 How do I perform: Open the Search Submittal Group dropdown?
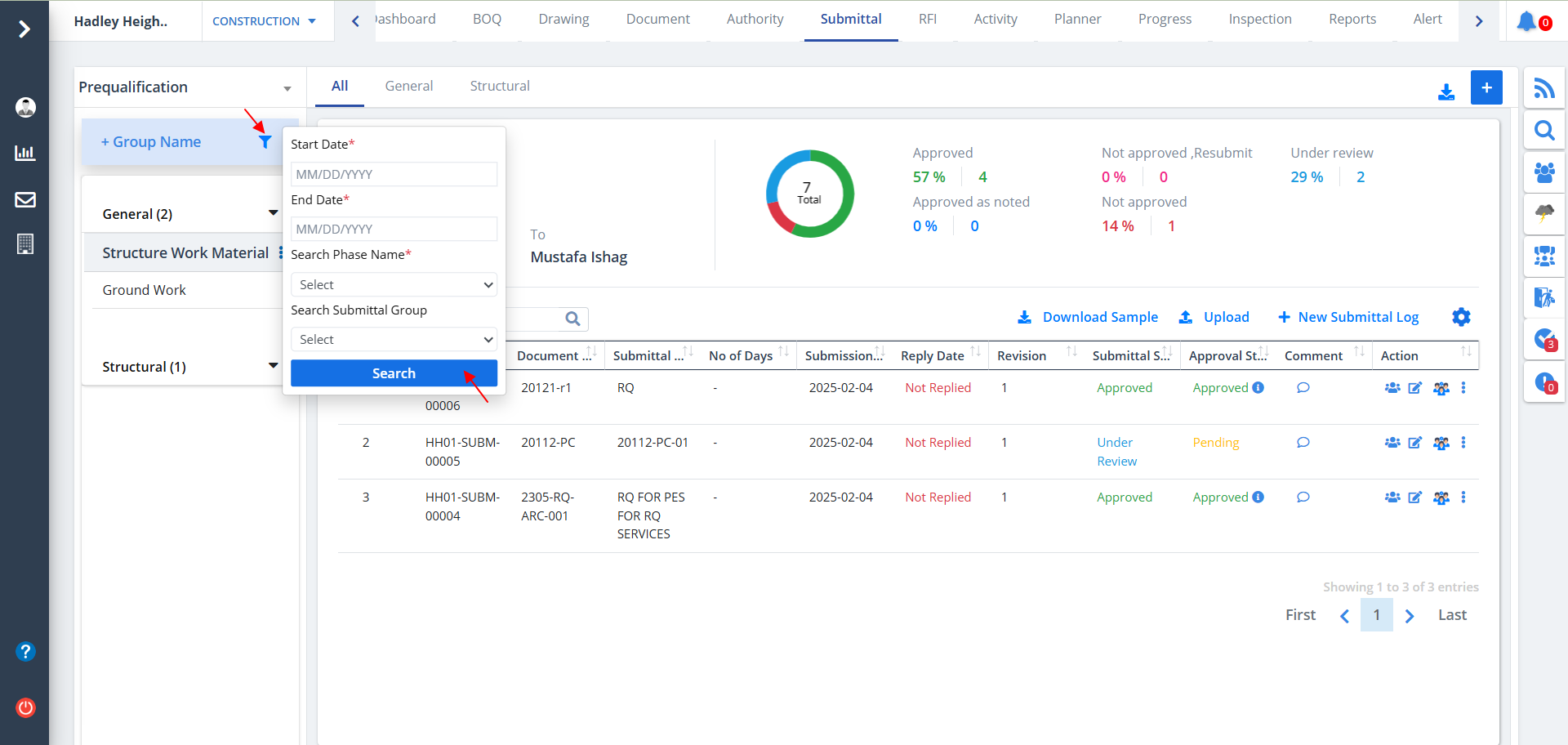pos(394,339)
